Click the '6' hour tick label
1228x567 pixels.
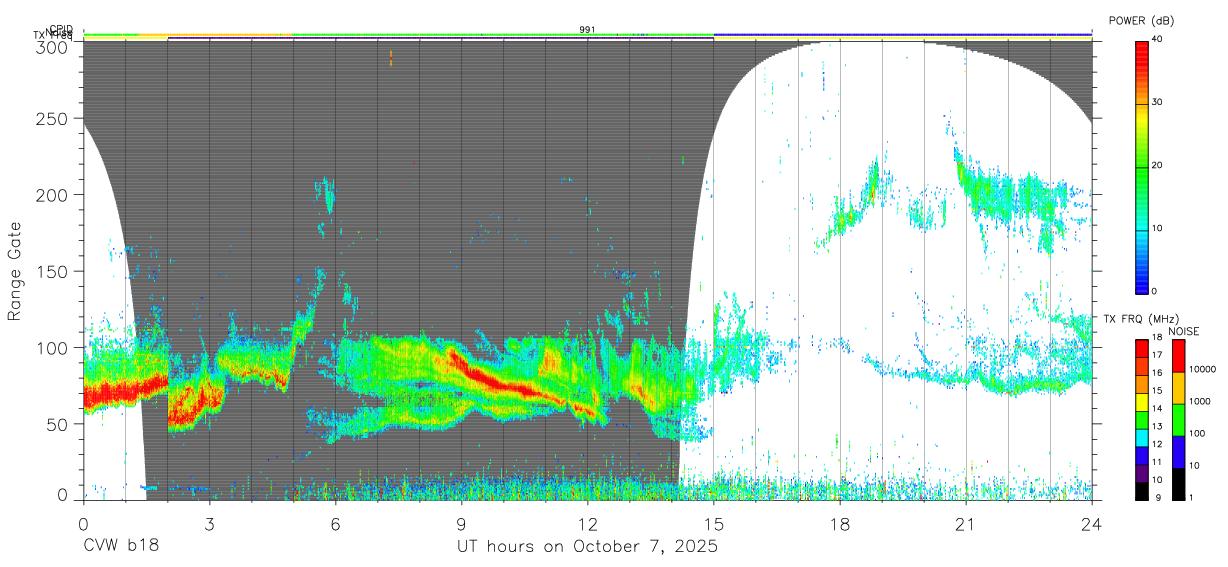335,524
